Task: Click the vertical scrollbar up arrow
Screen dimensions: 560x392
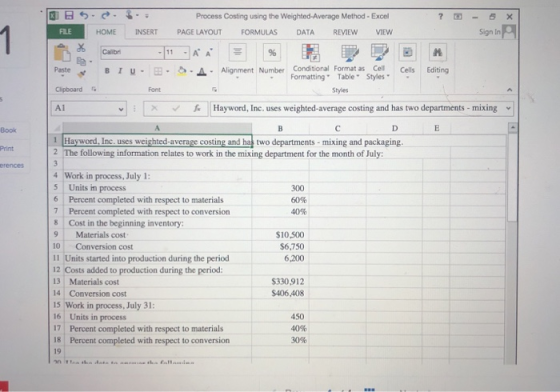Action: [x=512, y=127]
